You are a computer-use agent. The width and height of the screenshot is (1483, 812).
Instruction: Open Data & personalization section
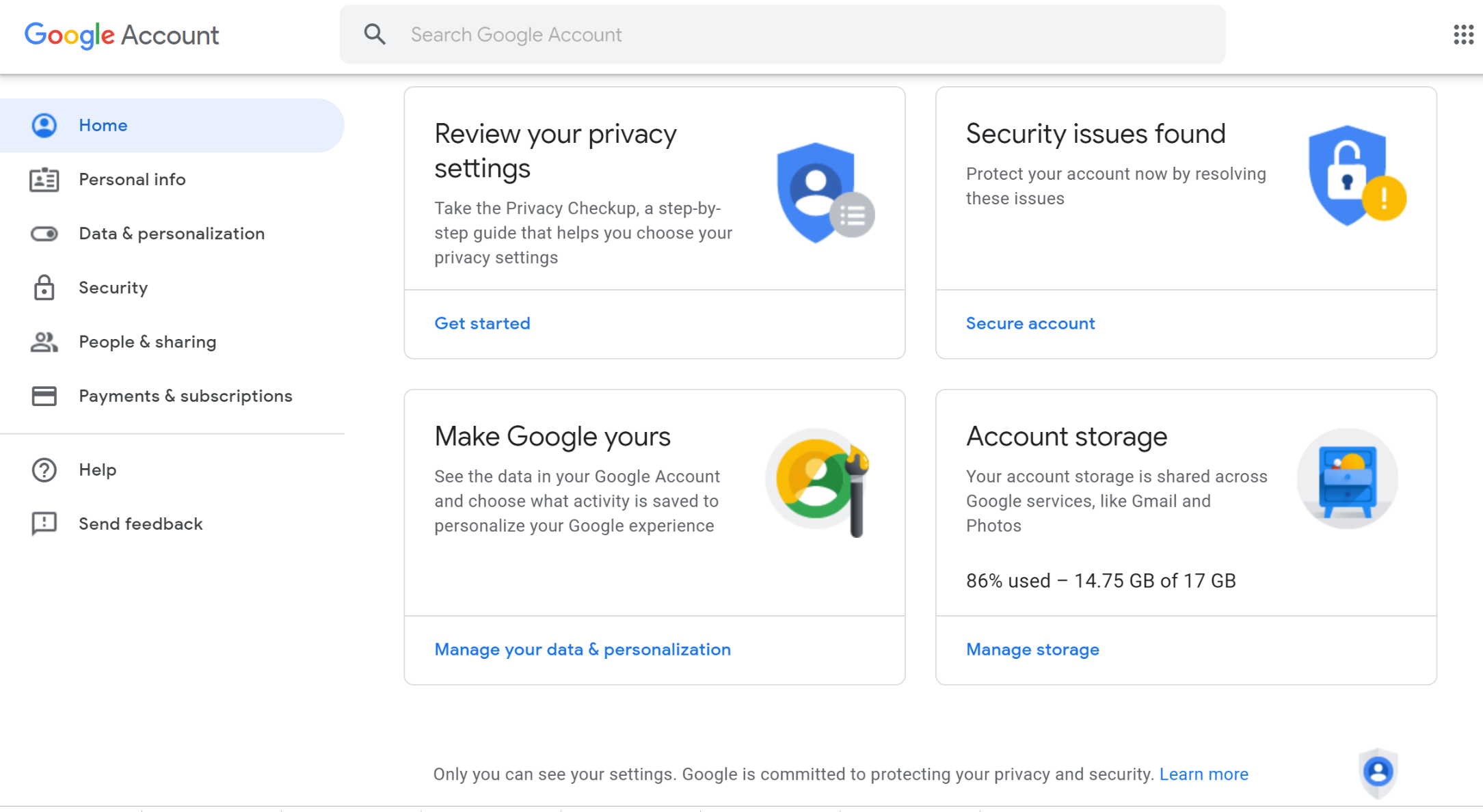point(172,234)
